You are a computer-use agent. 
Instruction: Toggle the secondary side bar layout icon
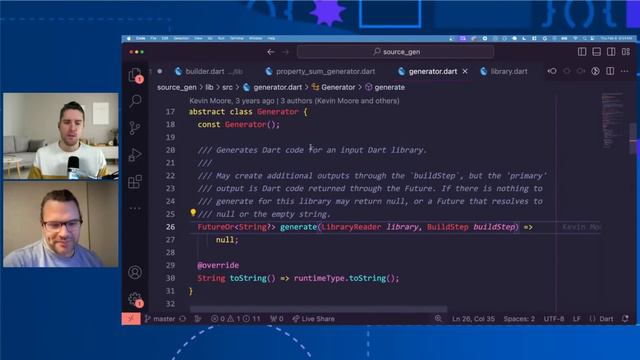pyautogui.click(x=611, y=52)
